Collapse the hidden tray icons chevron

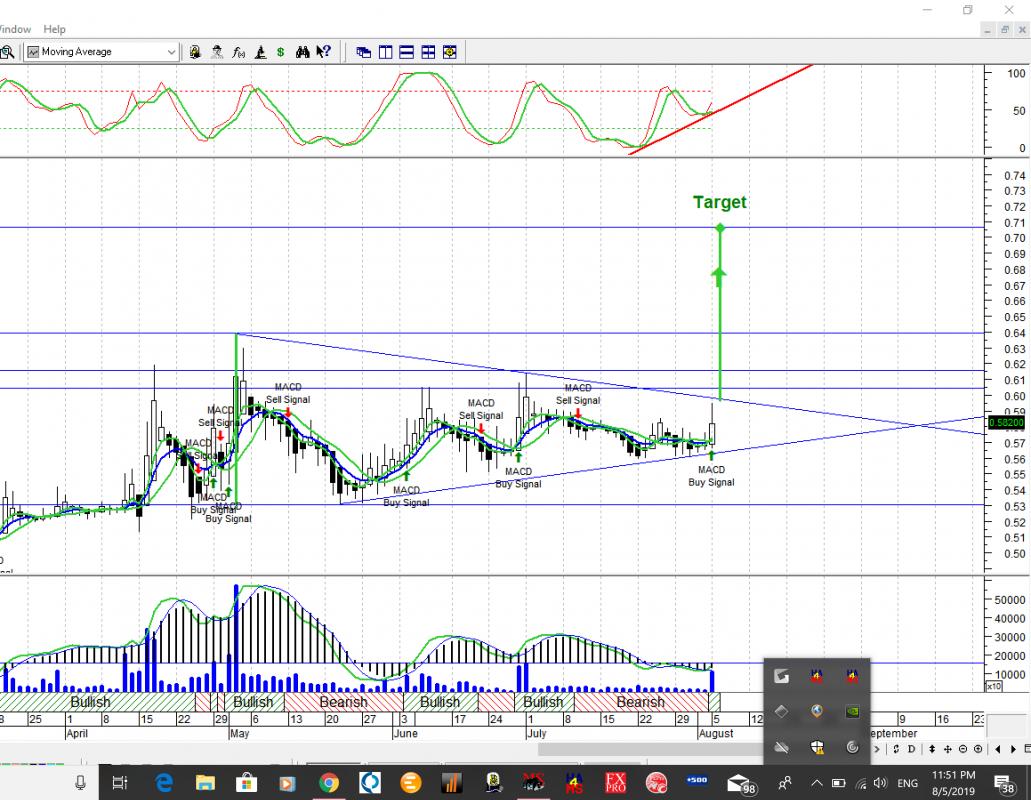tap(817, 783)
